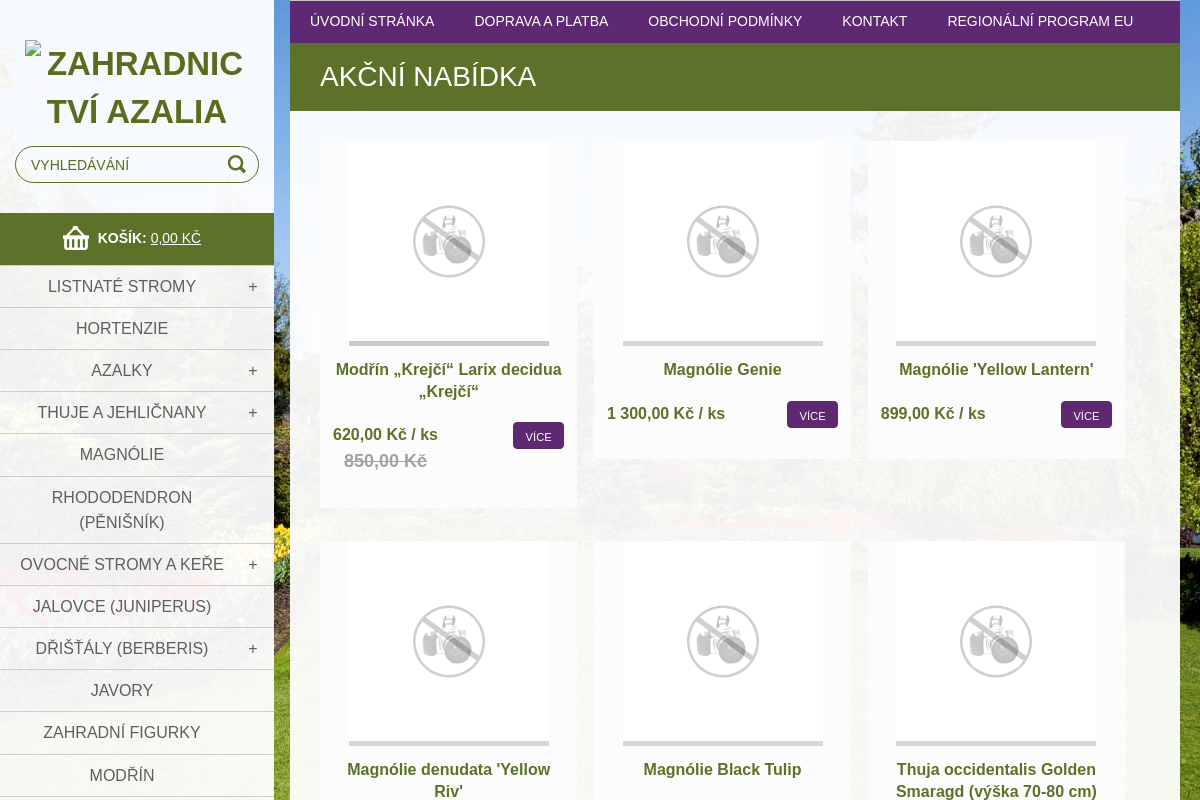Click the Magnólie Genie placeholder image
The width and height of the screenshot is (1200, 800).
pos(722,242)
